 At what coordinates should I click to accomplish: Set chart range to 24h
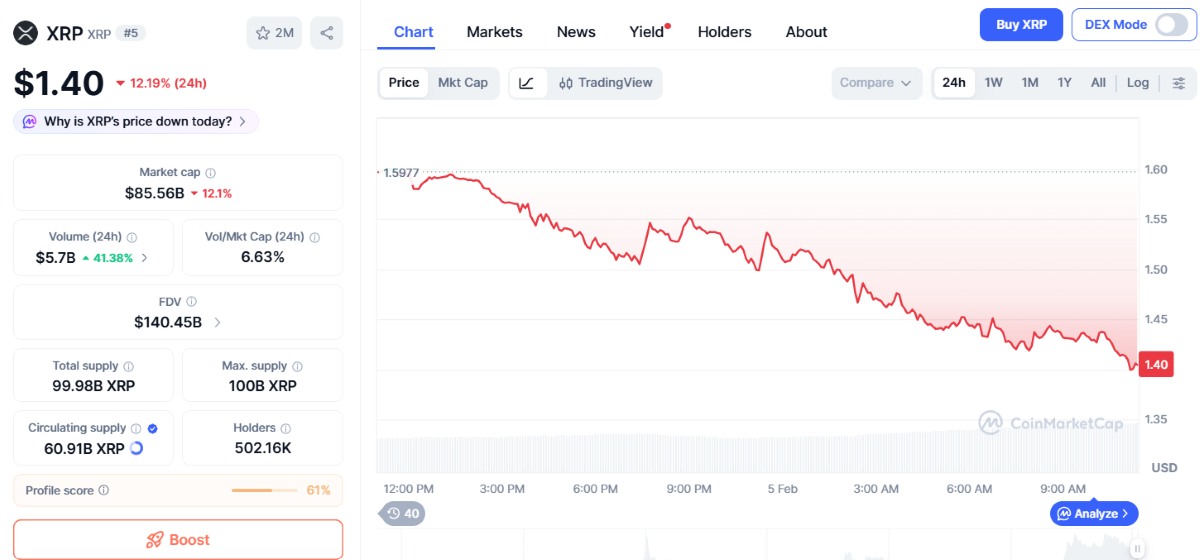point(954,83)
